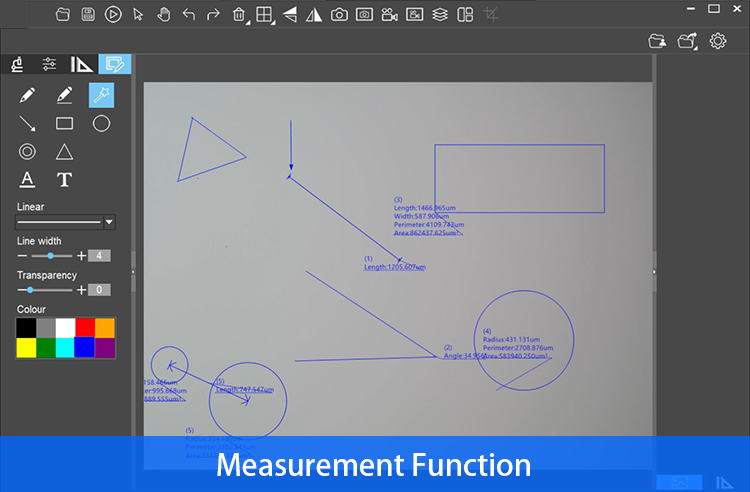Expand the trash delete options arrow
750x492 pixels.
coord(248,22)
